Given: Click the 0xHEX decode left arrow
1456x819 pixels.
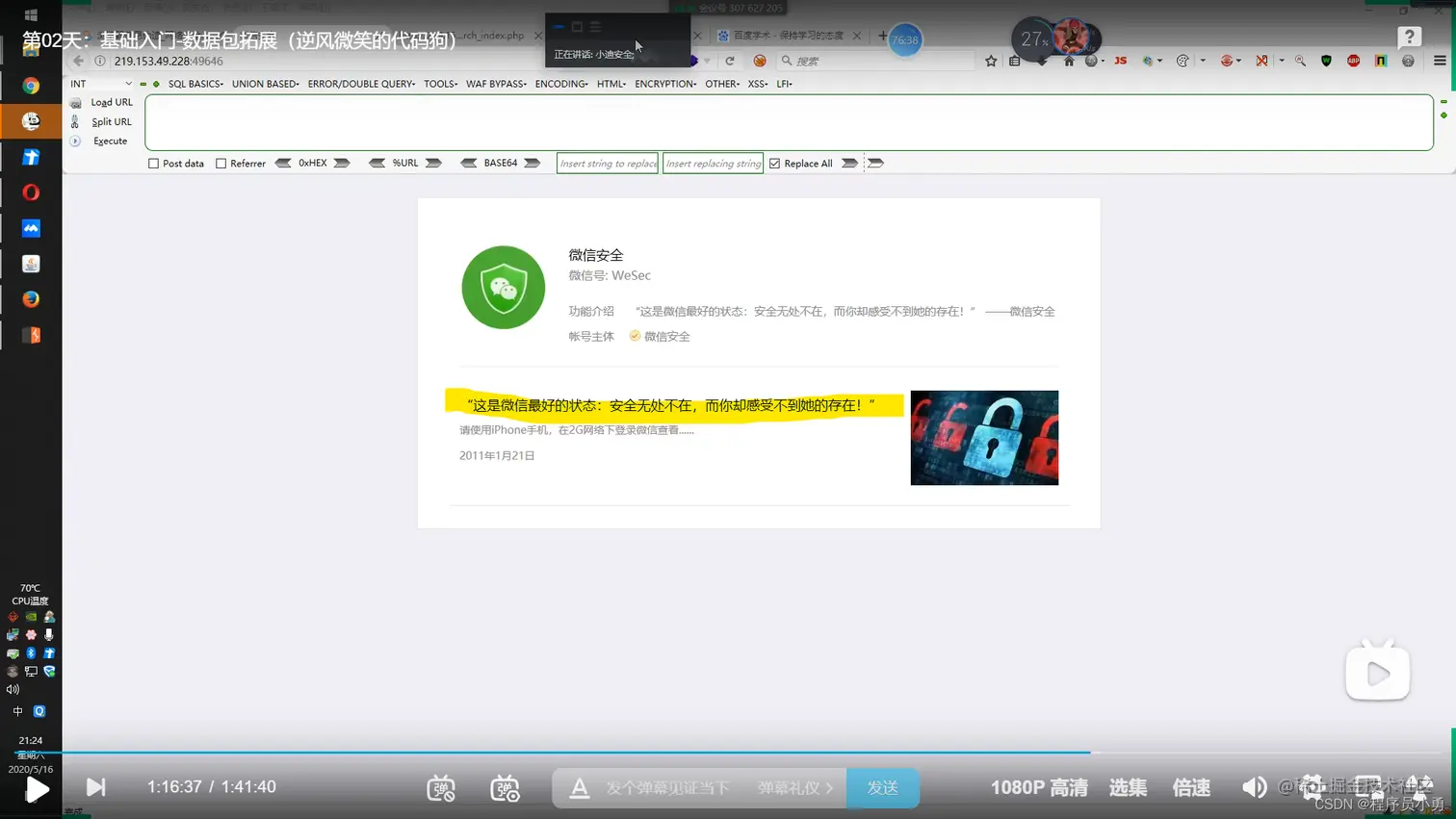Looking at the screenshot, I should tap(283, 164).
